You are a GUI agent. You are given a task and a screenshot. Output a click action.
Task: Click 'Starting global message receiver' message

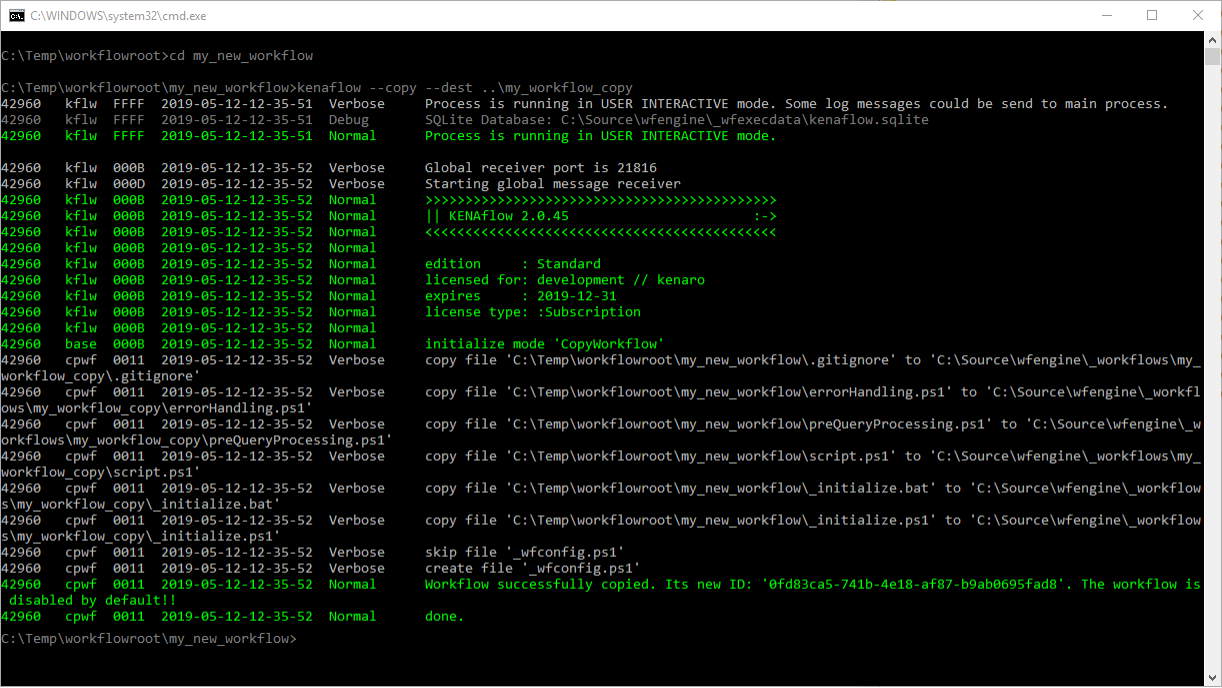(x=553, y=184)
